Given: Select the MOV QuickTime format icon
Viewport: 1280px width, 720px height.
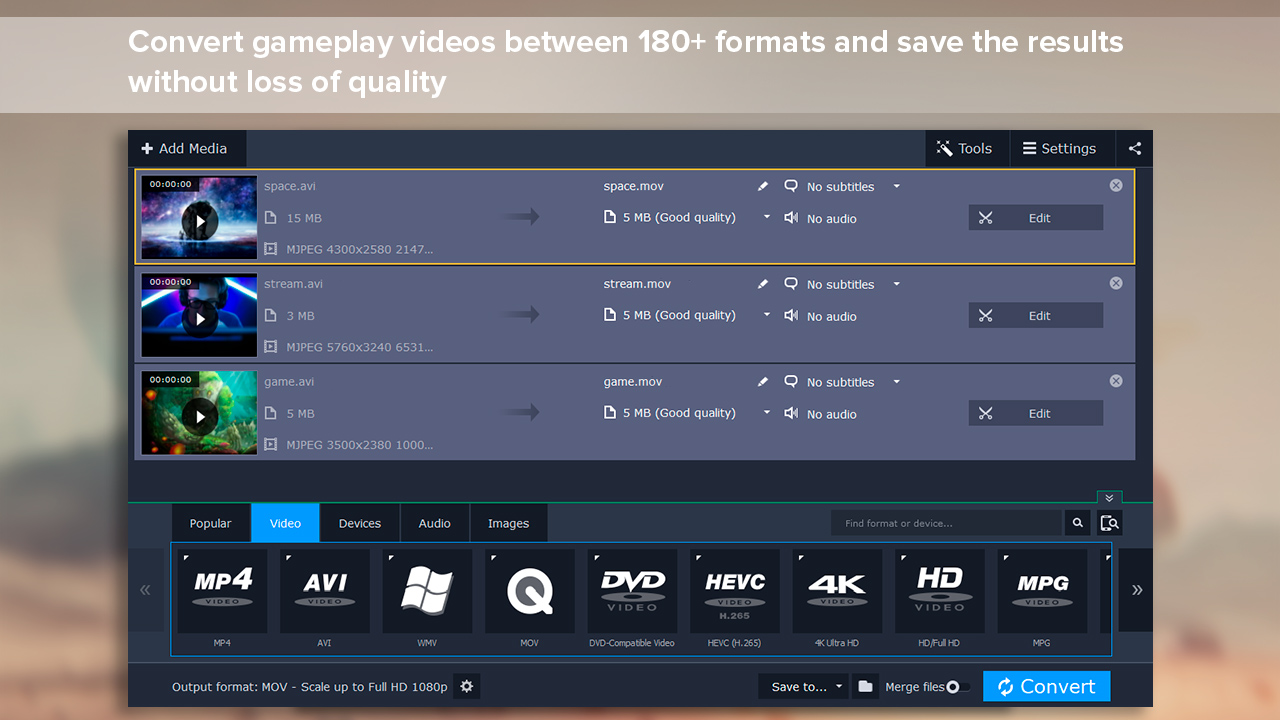Looking at the screenshot, I should pyautogui.click(x=529, y=591).
